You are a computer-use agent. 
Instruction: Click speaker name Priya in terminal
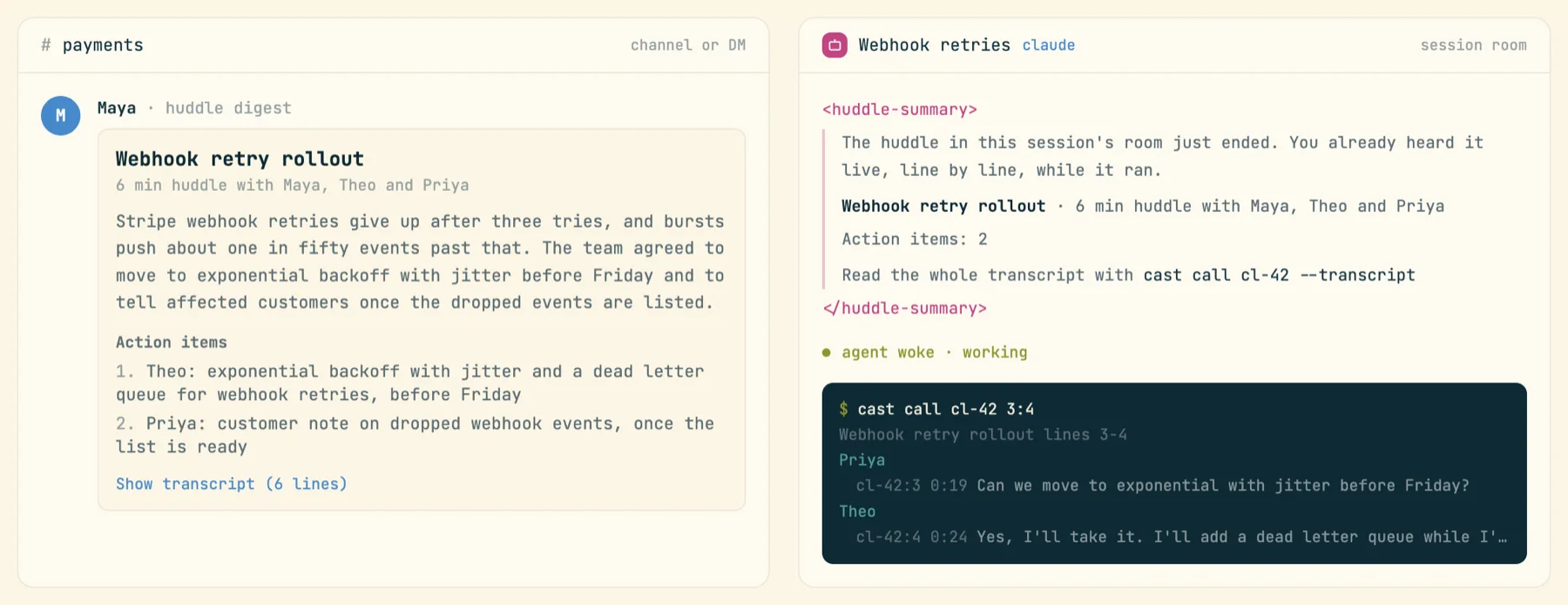pos(862,460)
